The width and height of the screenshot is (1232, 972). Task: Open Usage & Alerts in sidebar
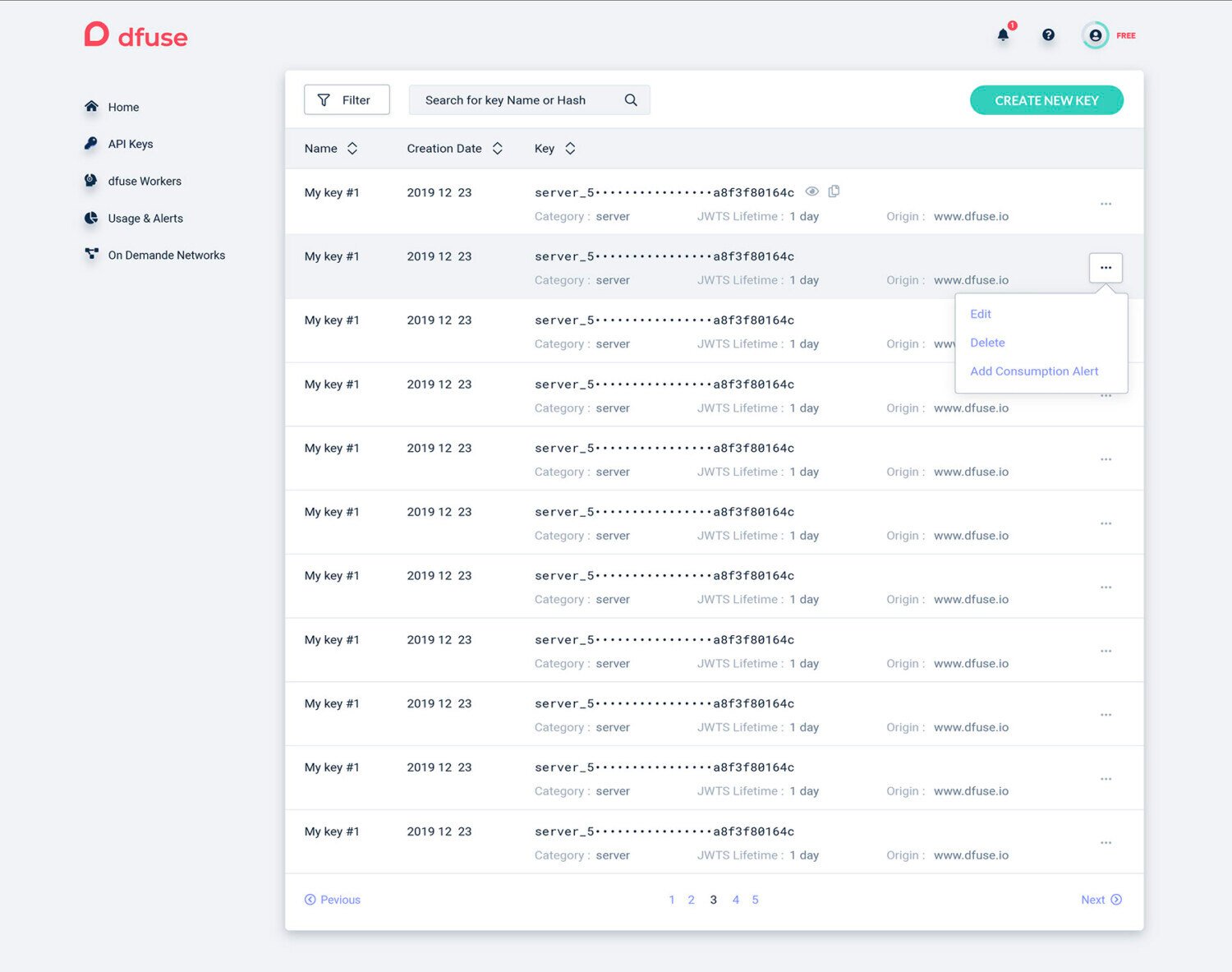click(145, 218)
